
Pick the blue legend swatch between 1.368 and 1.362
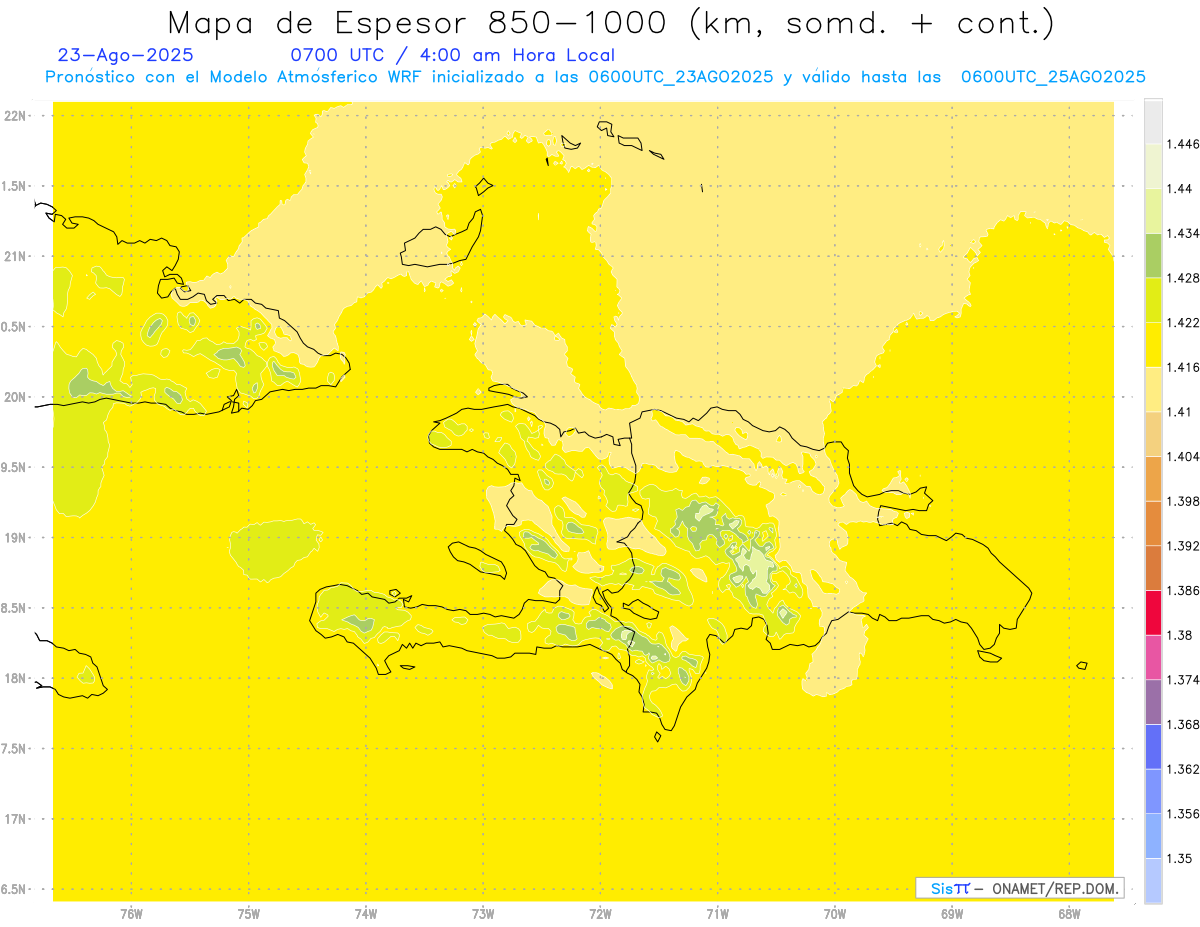tap(1153, 746)
